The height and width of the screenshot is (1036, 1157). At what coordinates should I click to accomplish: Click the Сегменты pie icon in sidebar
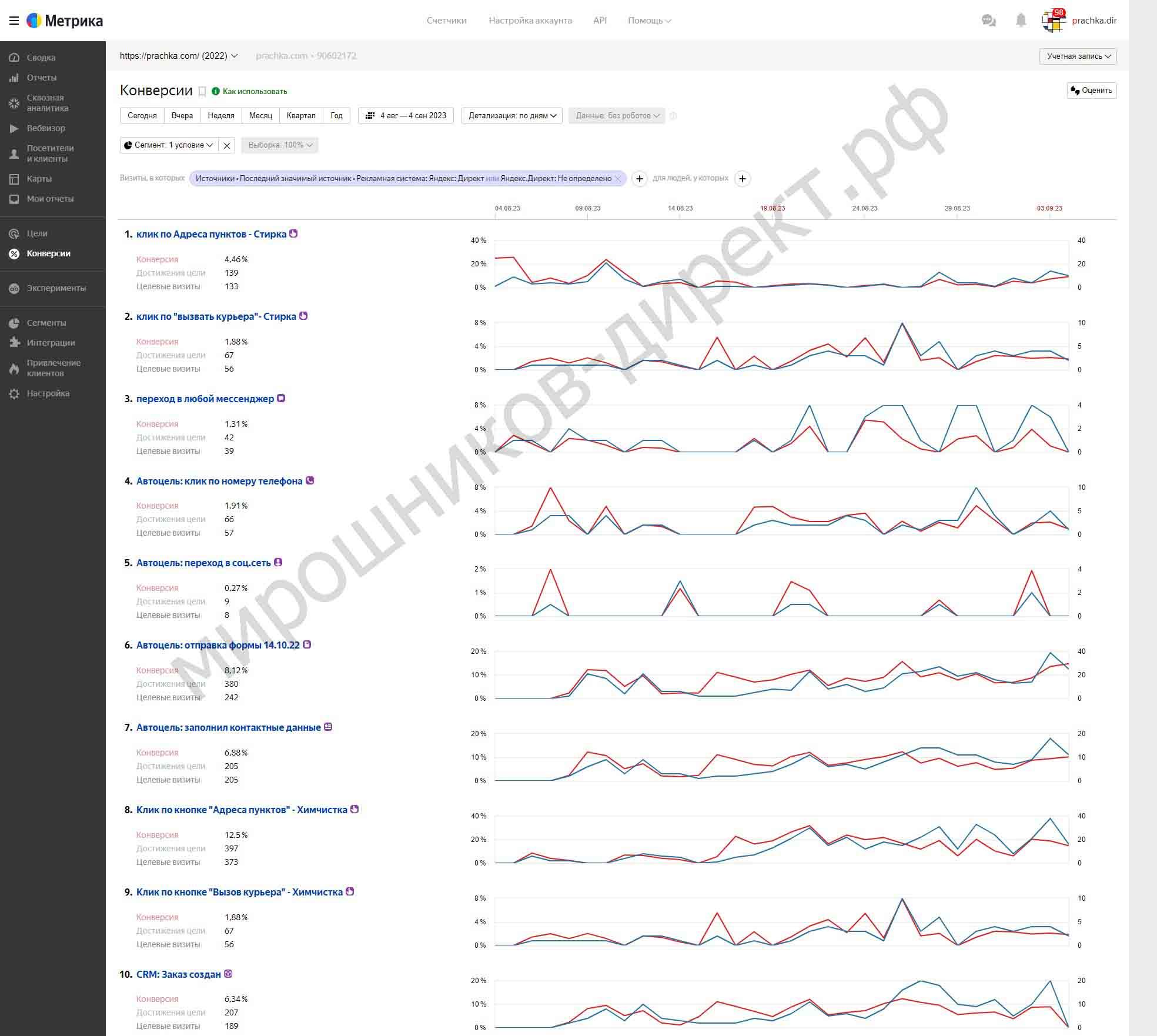click(x=14, y=323)
